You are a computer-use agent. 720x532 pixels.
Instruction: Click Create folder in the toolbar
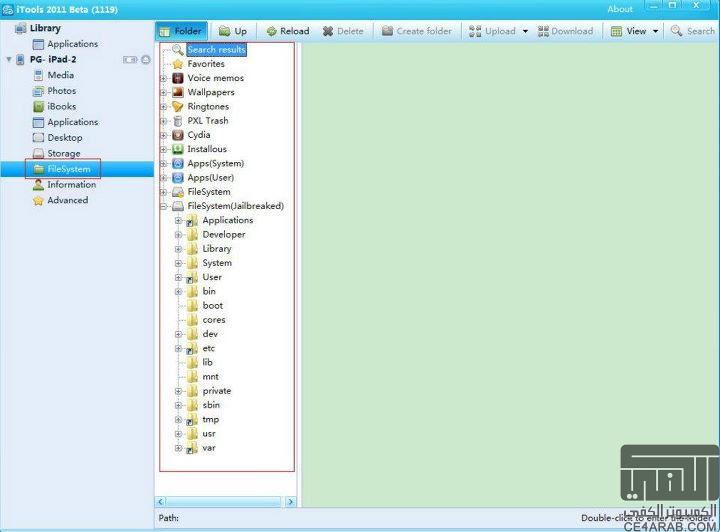pos(417,31)
